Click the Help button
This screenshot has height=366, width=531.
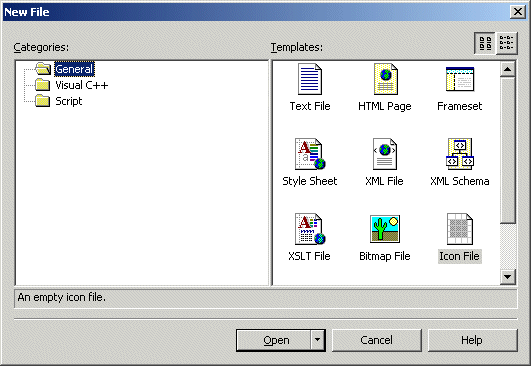[473, 340]
